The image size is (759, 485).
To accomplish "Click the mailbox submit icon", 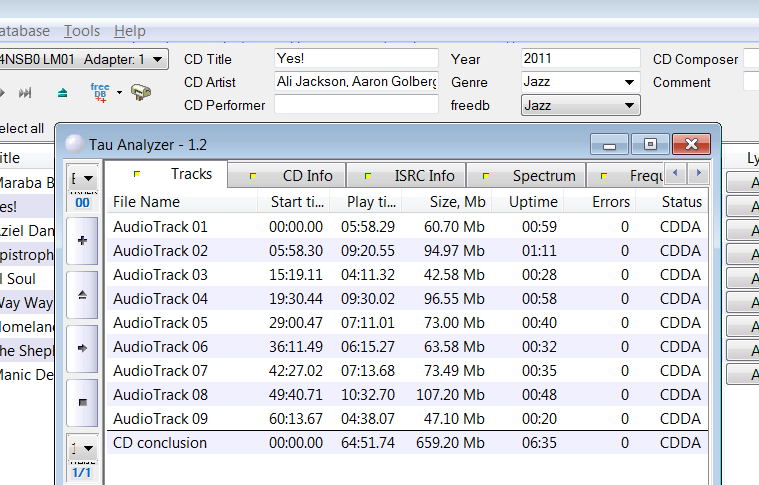I will click(x=141, y=92).
